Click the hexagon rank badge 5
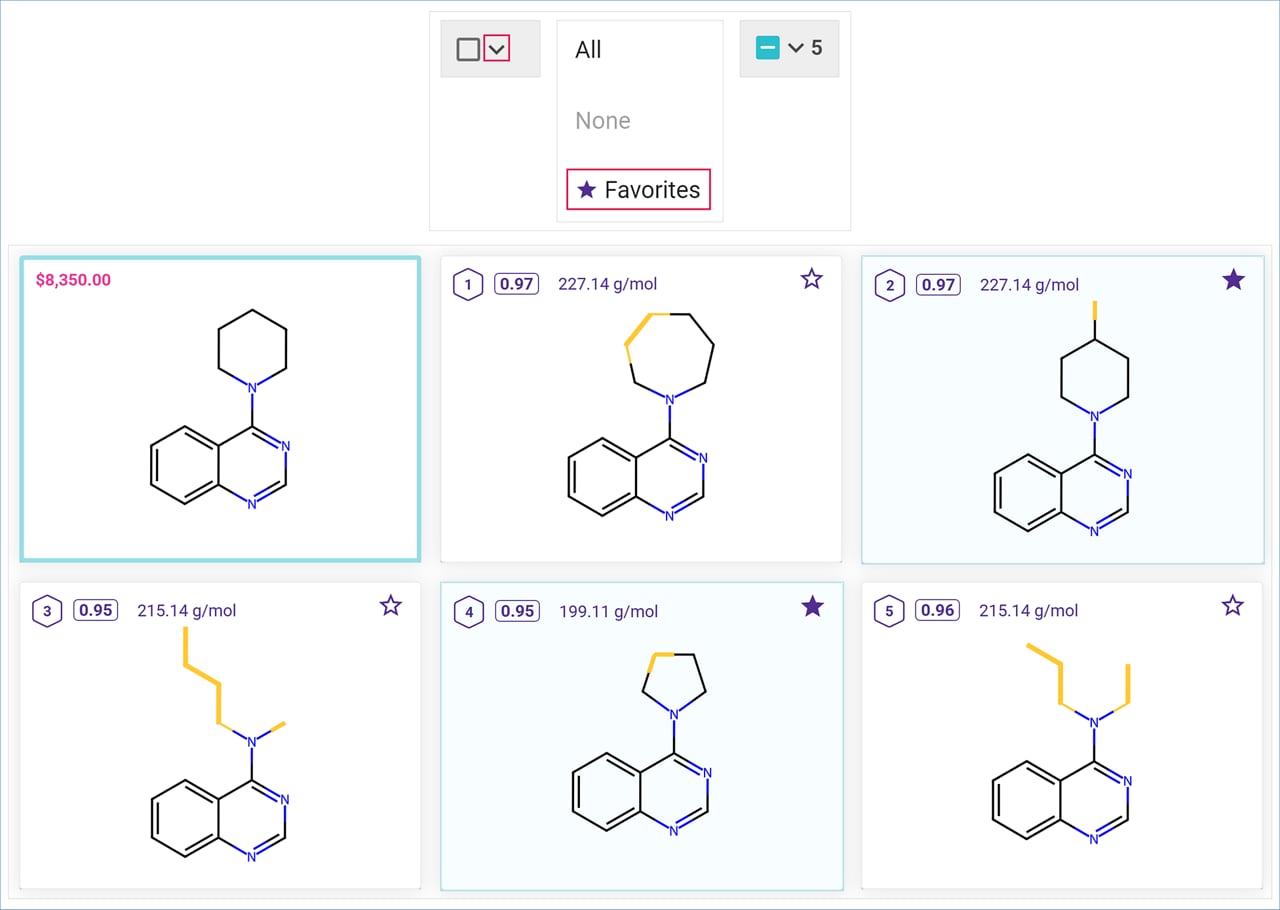Image resolution: width=1280 pixels, height=910 pixels. tap(889, 611)
